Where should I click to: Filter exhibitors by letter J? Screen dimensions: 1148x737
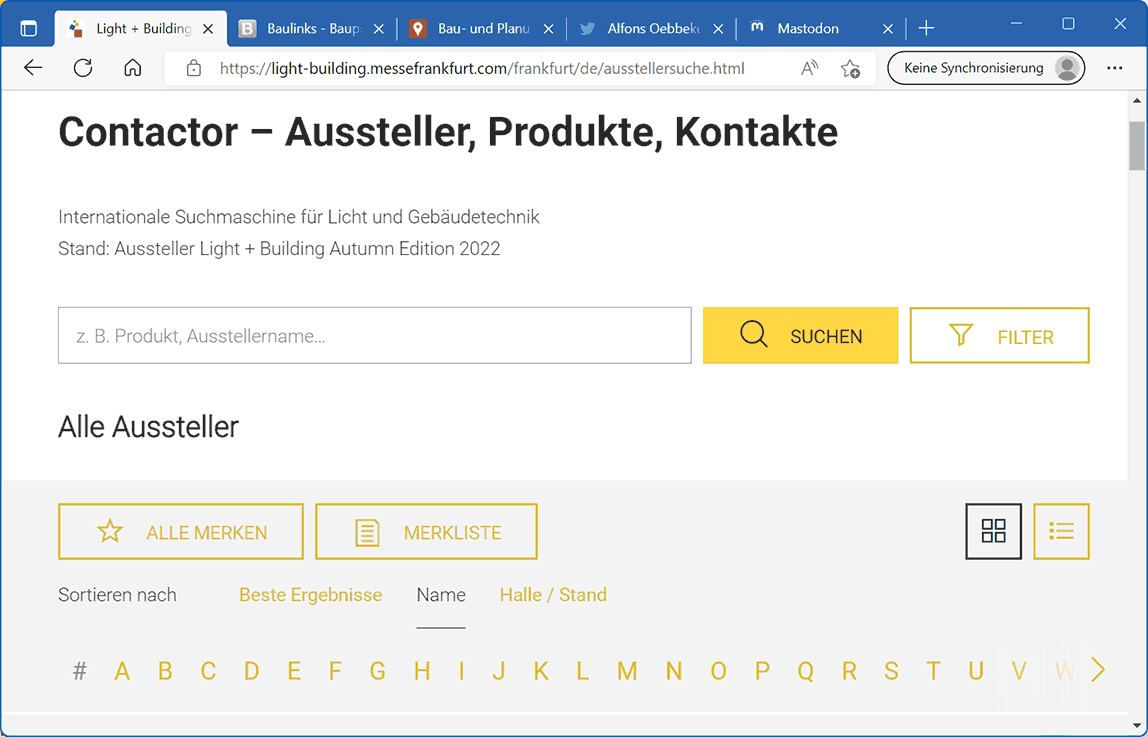tap(499, 670)
